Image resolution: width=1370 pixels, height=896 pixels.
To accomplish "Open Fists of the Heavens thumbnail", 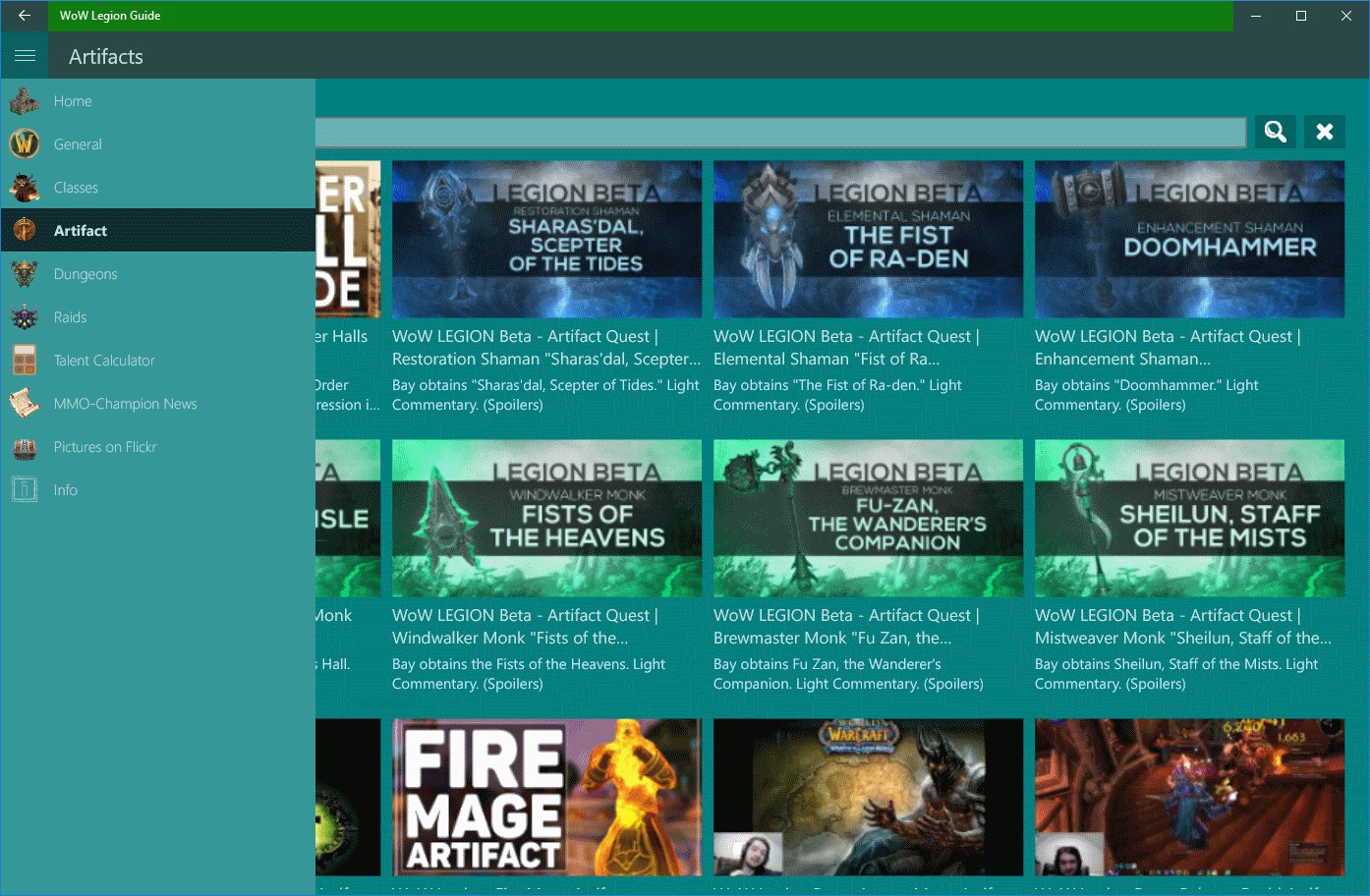I will [546, 519].
